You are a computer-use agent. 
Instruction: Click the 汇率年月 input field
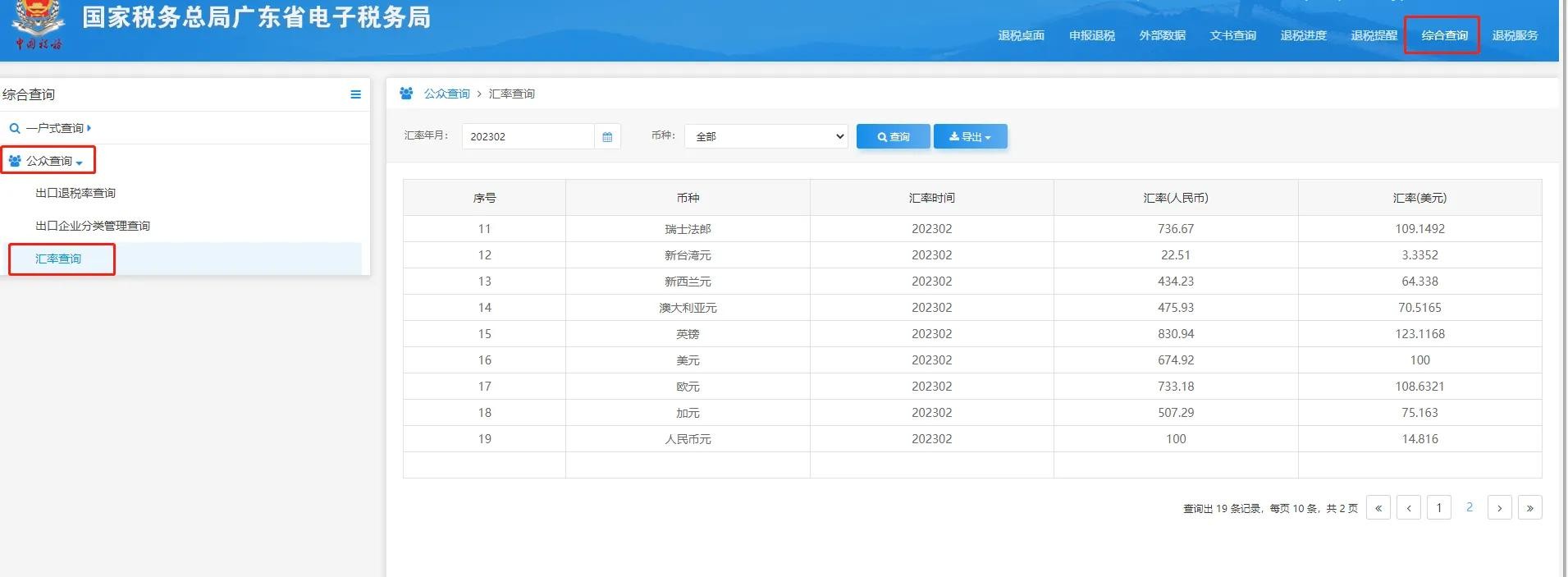528,137
